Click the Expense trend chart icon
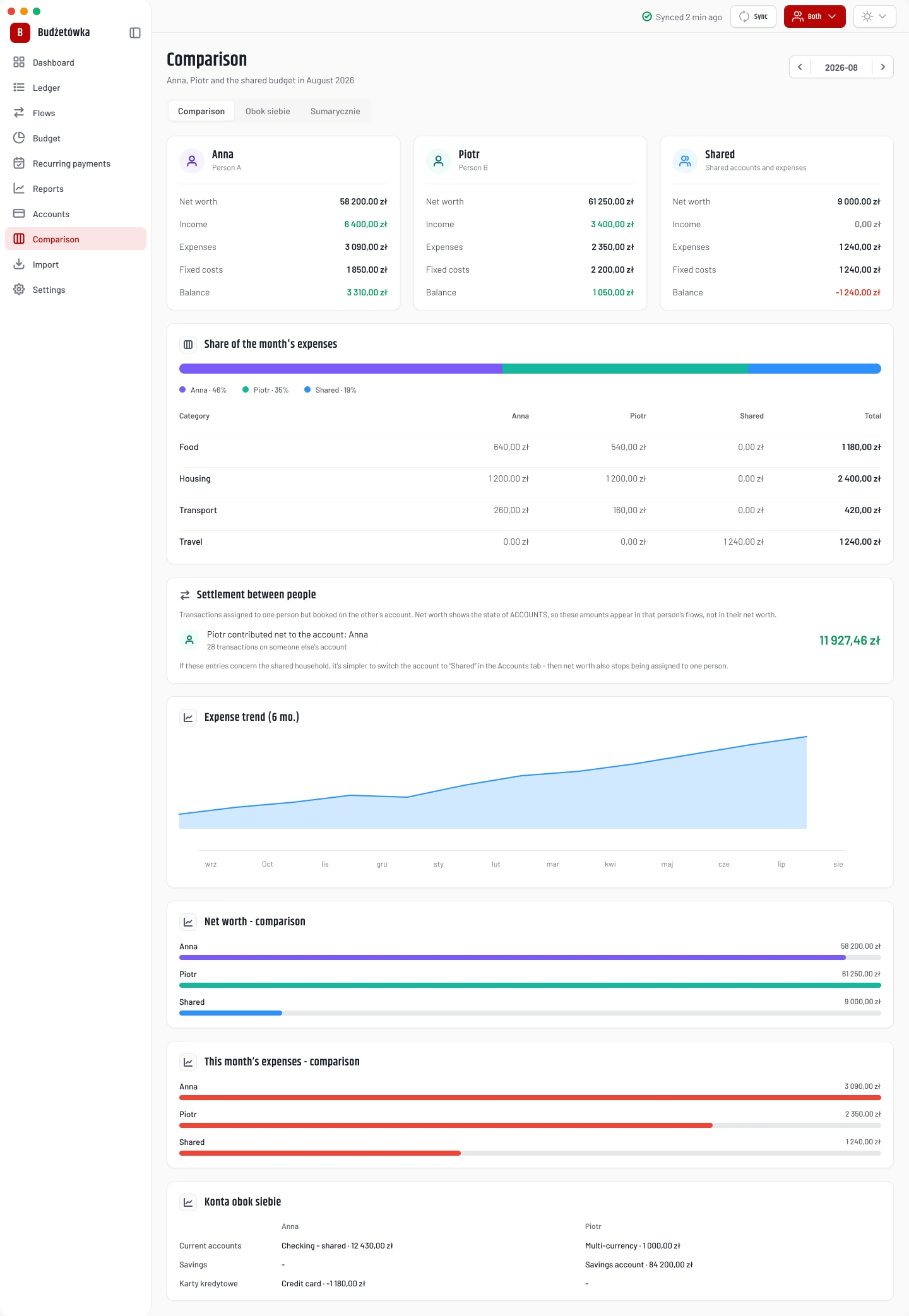 (x=188, y=718)
